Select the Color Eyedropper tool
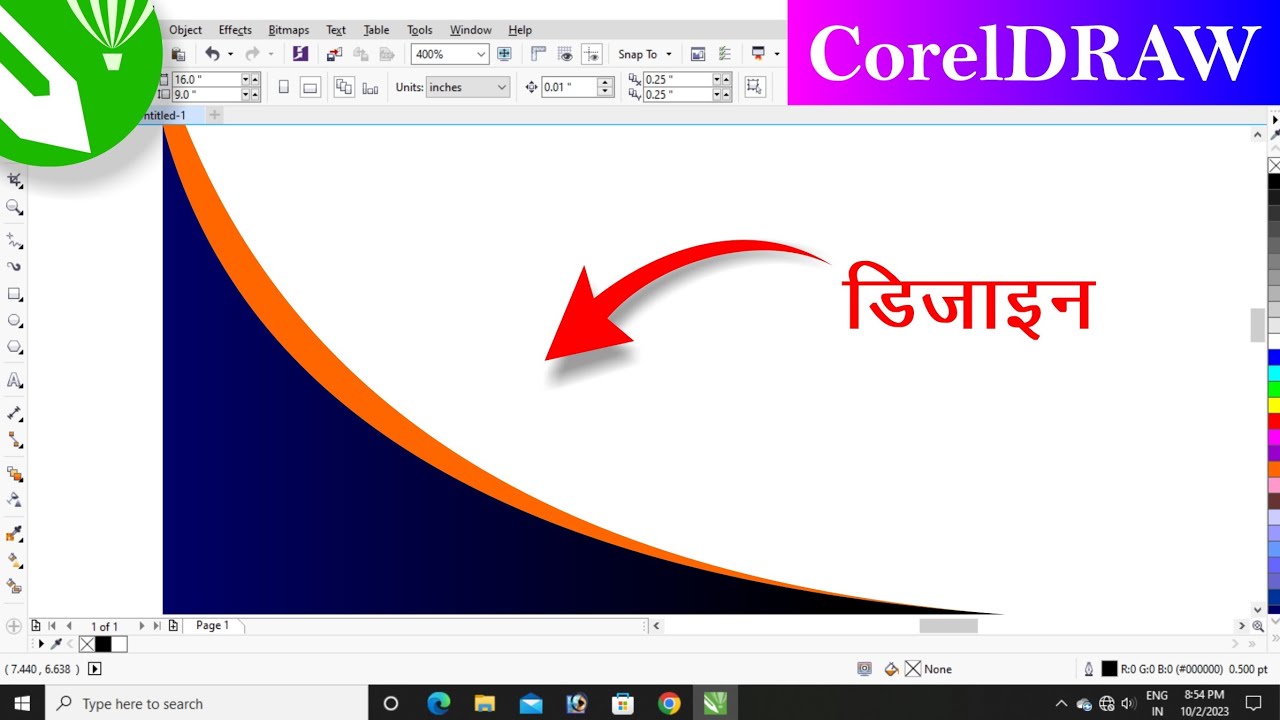This screenshot has width=1280, height=720. [15, 534]
